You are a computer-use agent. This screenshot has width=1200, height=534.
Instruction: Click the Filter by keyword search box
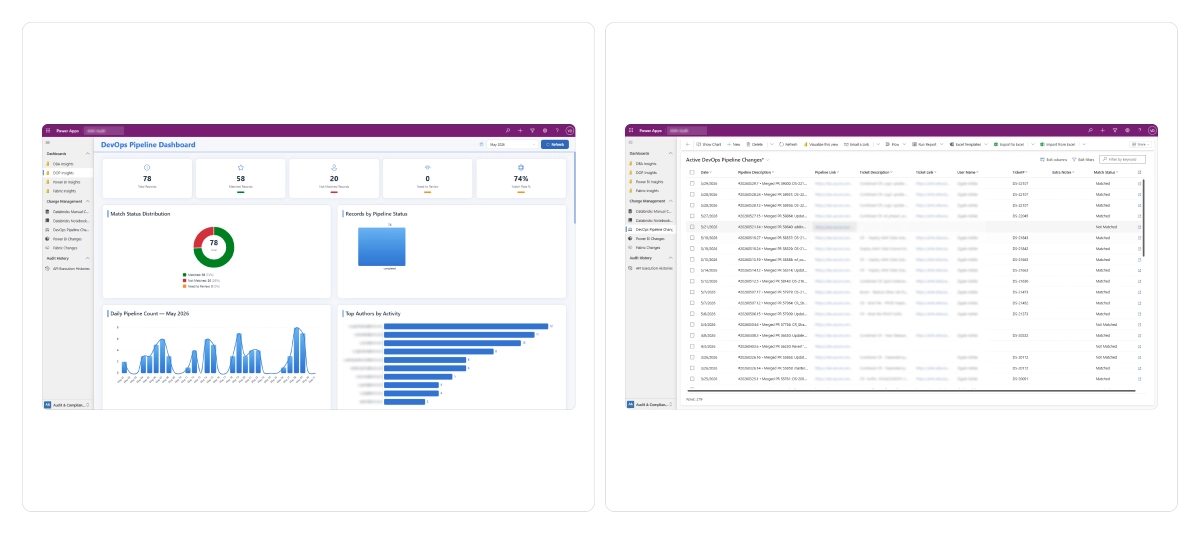(1123, 160)
